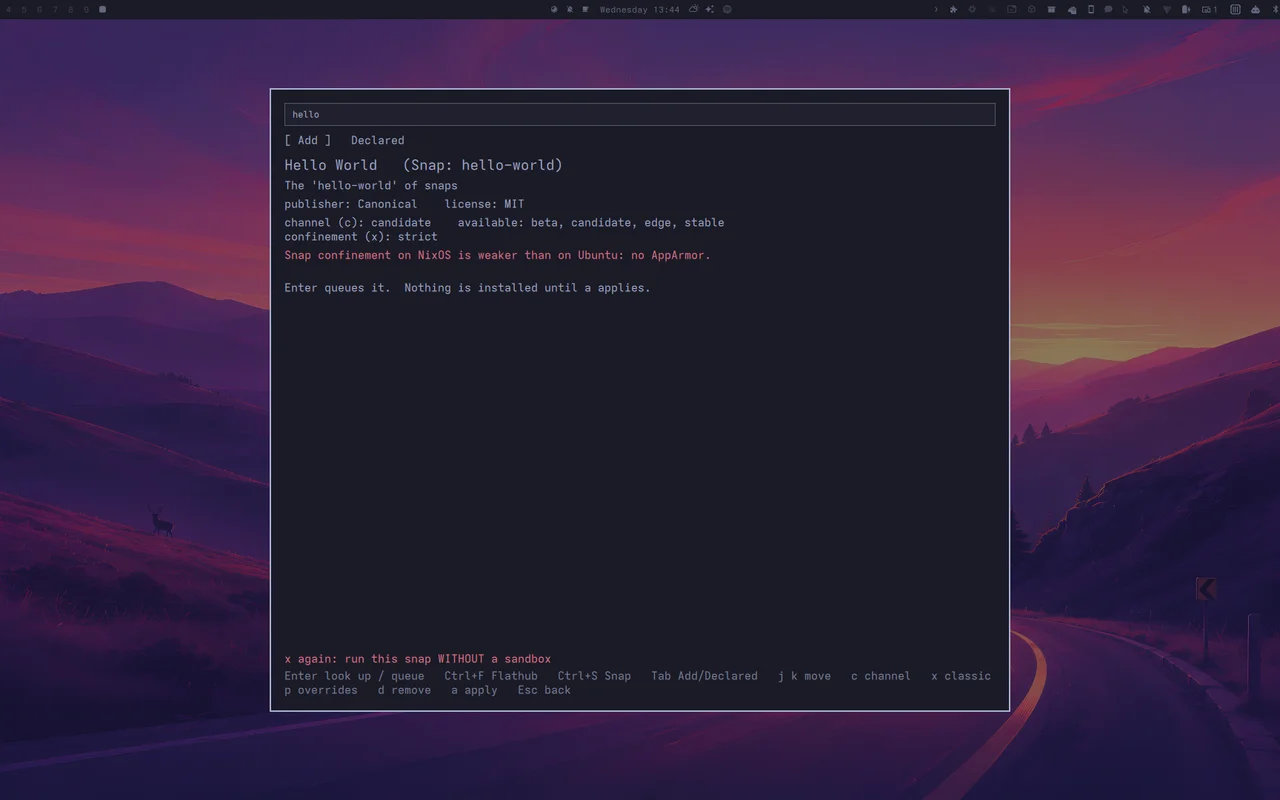Click the "license: MIT" text

click(x=484, y=204)
